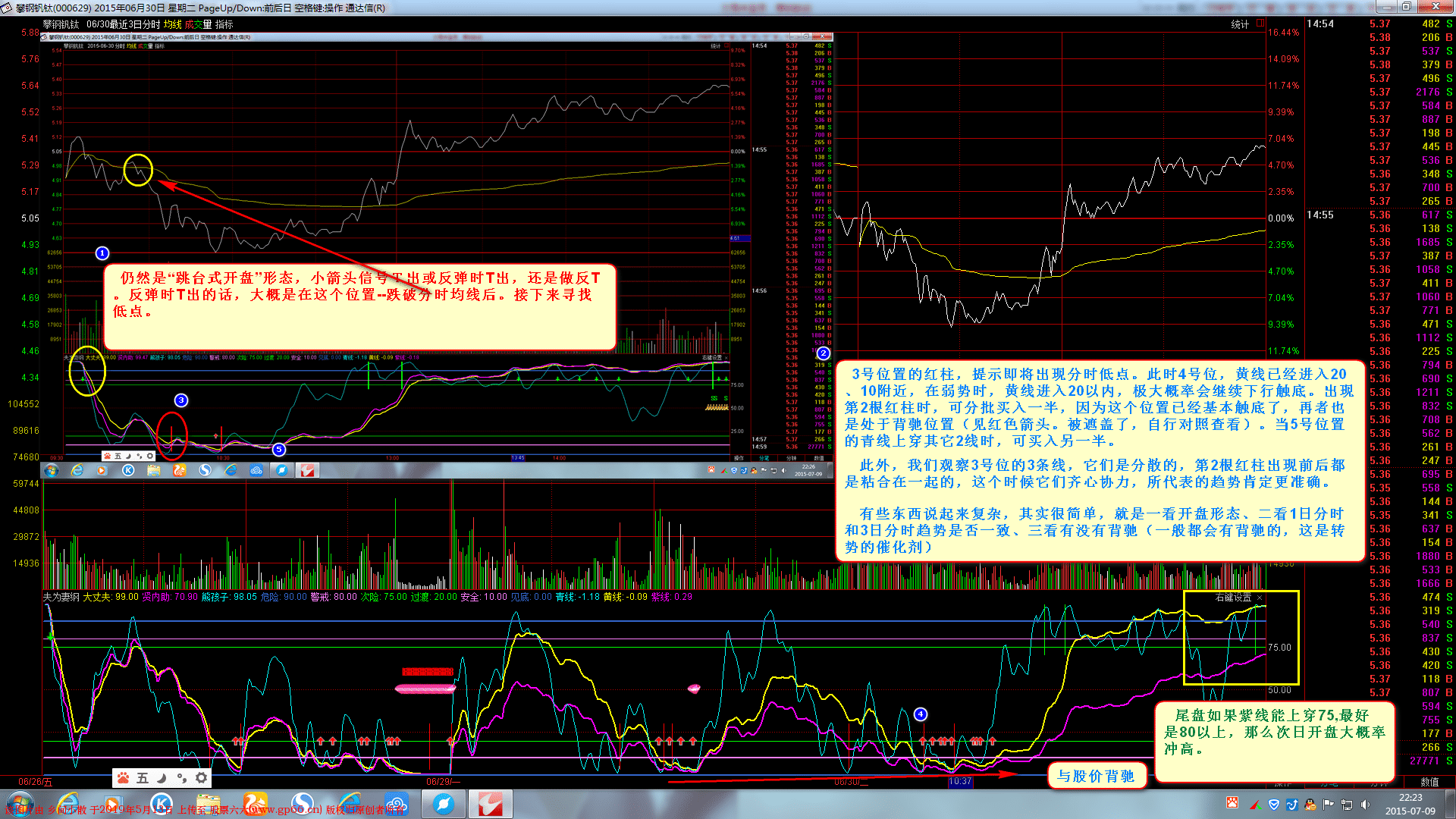1456x819 pixels.
Task: Open Windows Explorer folder on taskbar
Action: coord(208,804)
